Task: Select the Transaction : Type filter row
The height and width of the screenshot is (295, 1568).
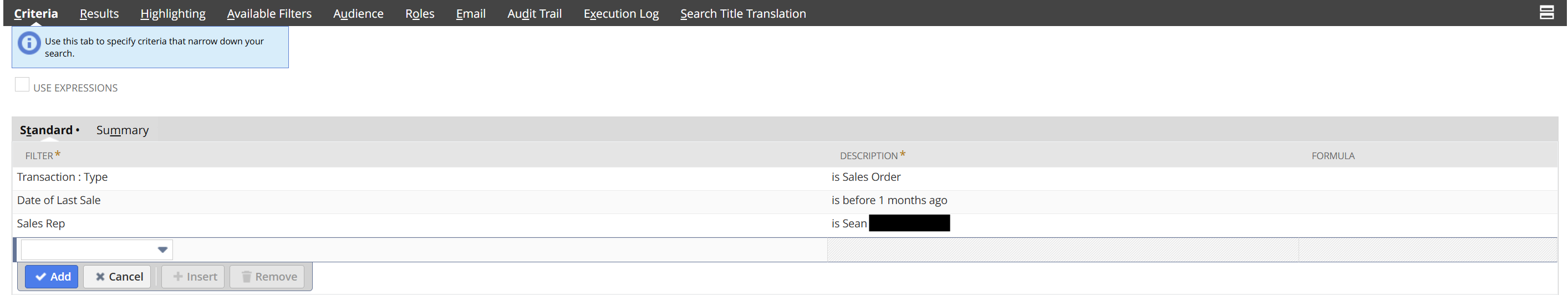Action: point(785,177)
